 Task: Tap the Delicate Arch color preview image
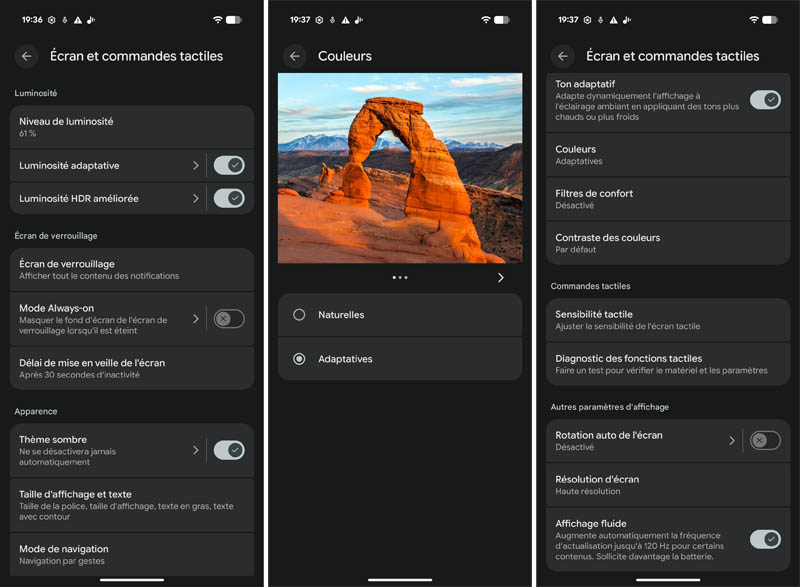[400, 168]
